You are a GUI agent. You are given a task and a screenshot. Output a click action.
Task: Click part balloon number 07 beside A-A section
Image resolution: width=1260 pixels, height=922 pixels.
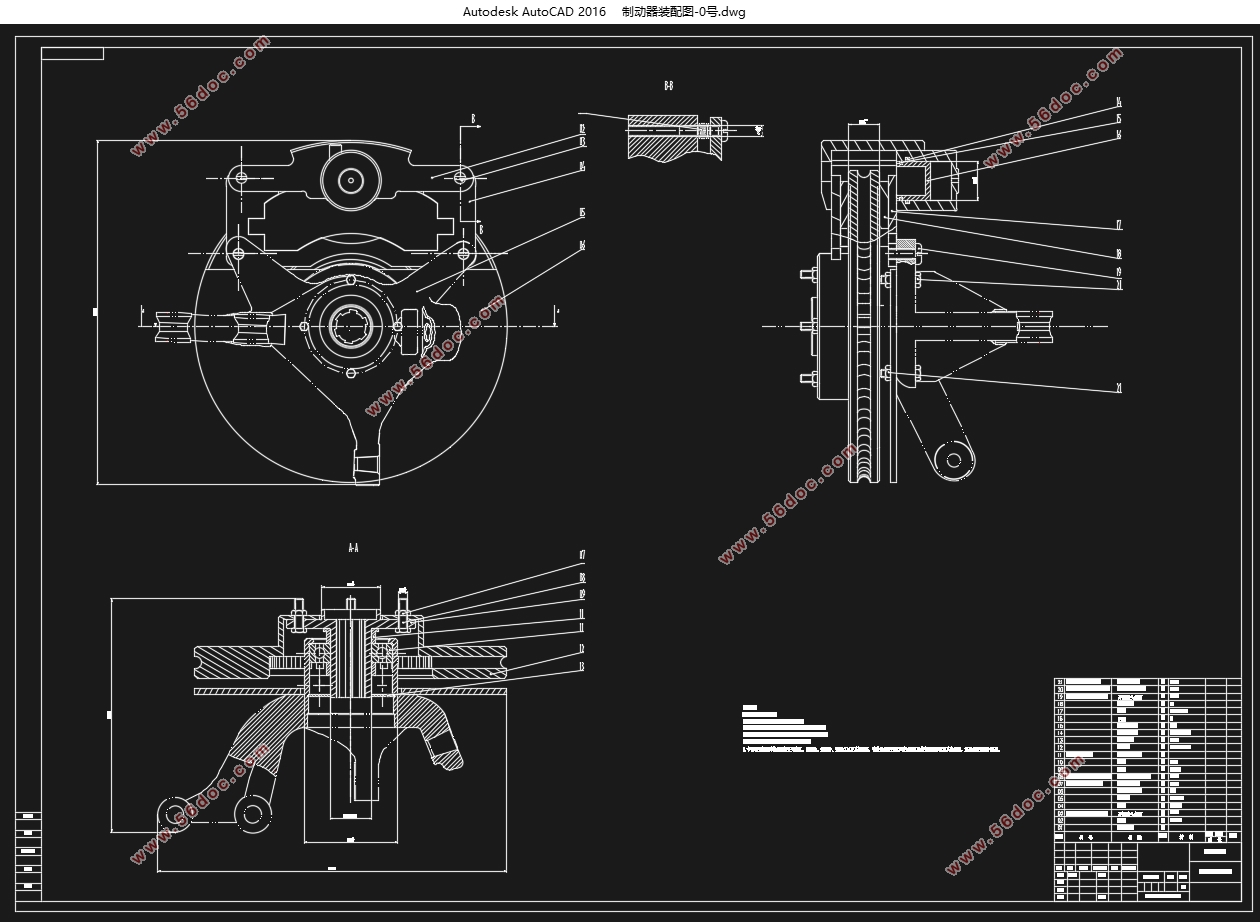(582, 555)
